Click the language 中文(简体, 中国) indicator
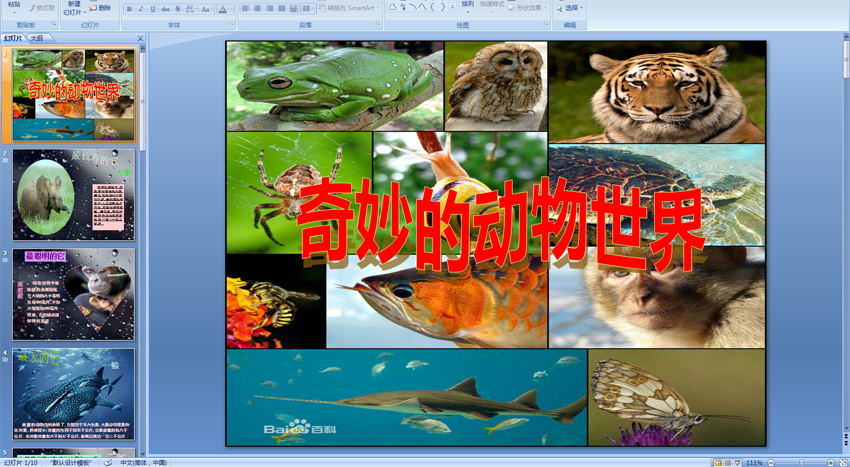This screenshot has width=850, height=467. point(144,462)
